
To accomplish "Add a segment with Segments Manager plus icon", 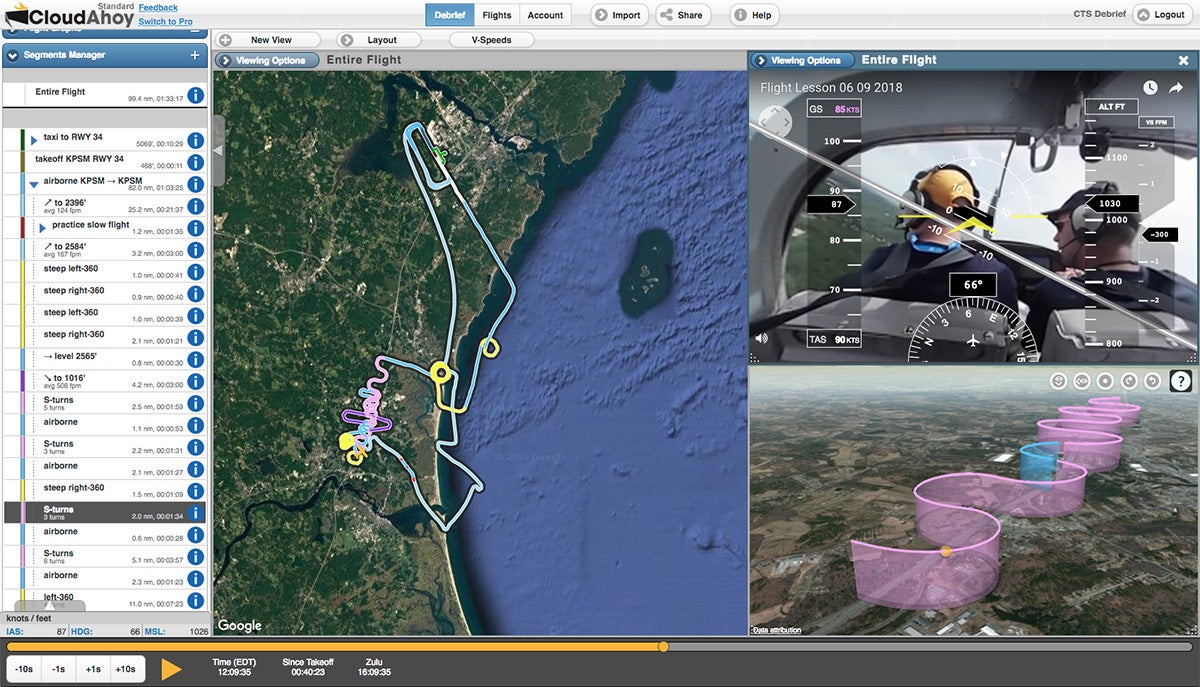I will click(x=195, y=55).
